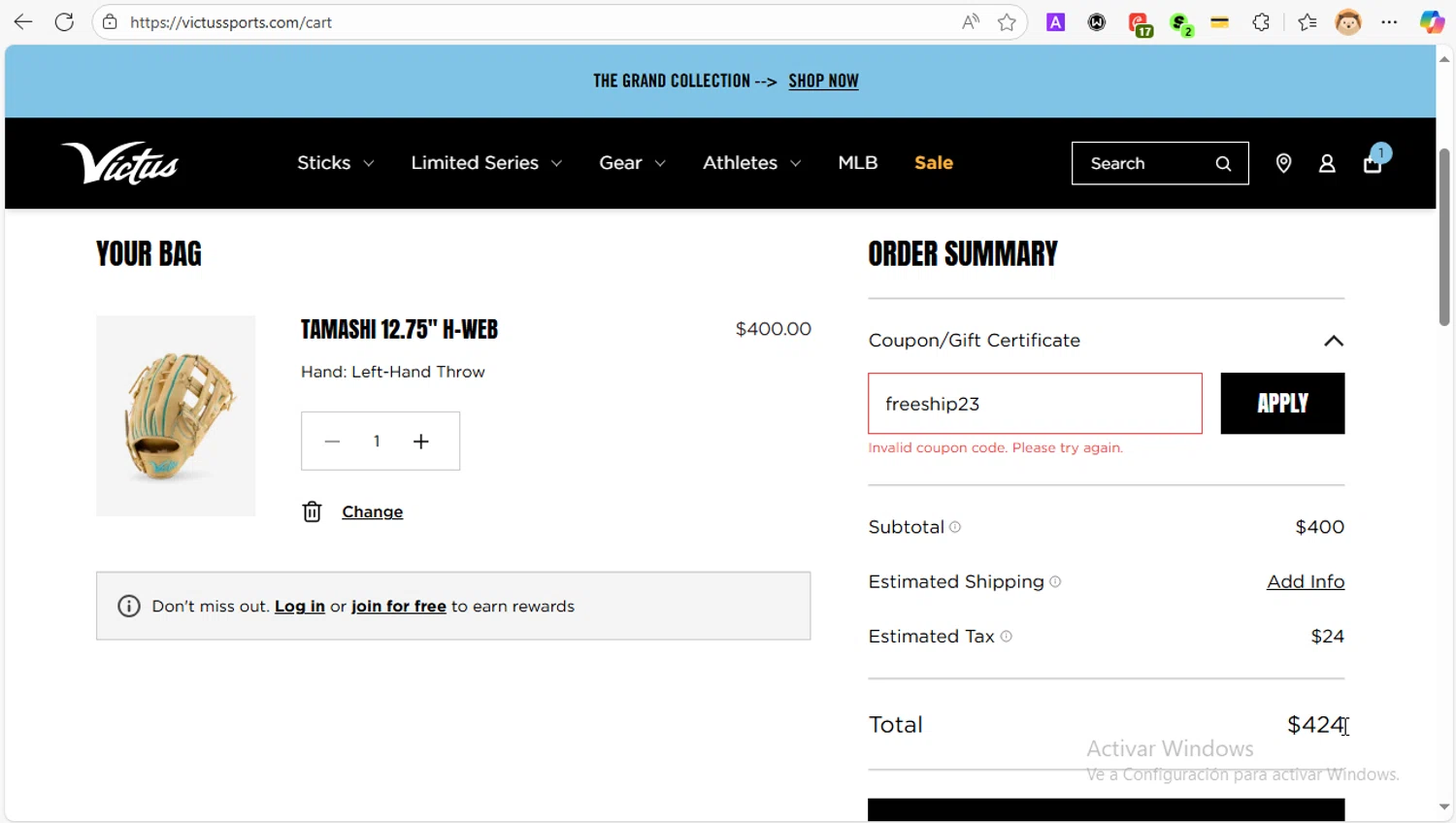Go to Victus homepage via logo
Viewport: 1456px width, 823px height.
click(x=120, y=163)
